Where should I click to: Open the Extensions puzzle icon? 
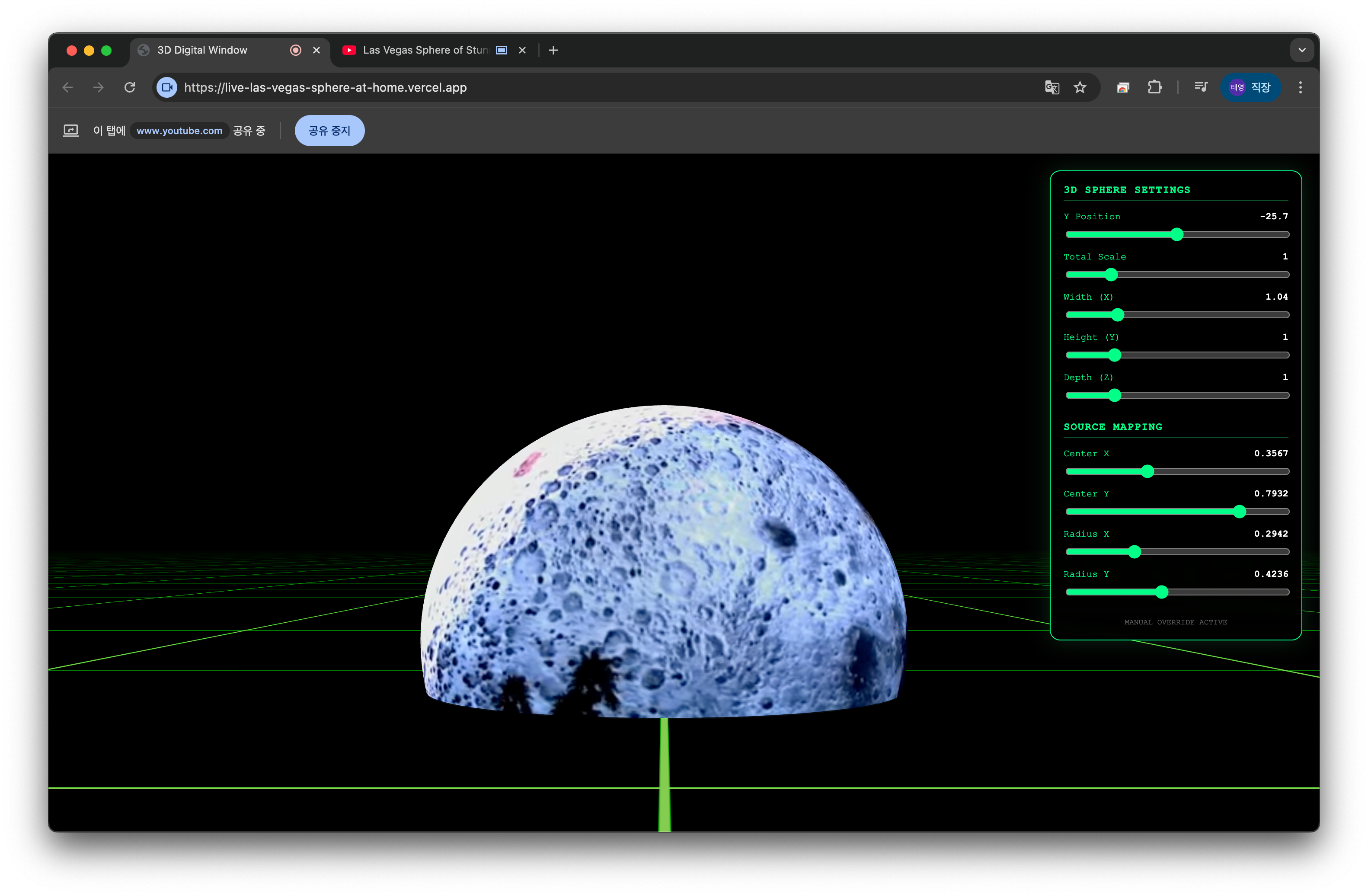point(1154,87)
